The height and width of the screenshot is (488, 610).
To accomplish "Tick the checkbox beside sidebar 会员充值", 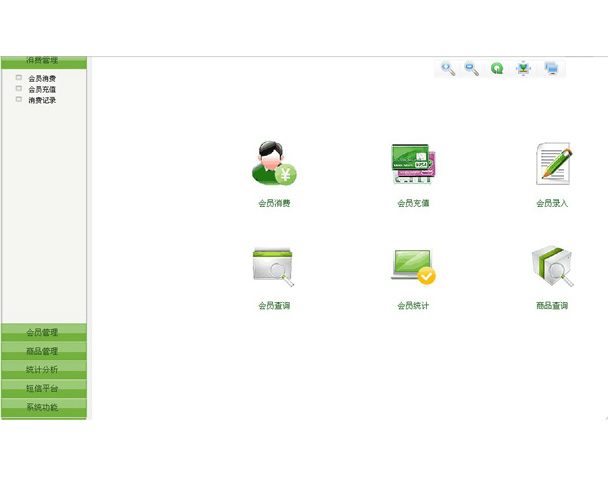I will point(19,88).
